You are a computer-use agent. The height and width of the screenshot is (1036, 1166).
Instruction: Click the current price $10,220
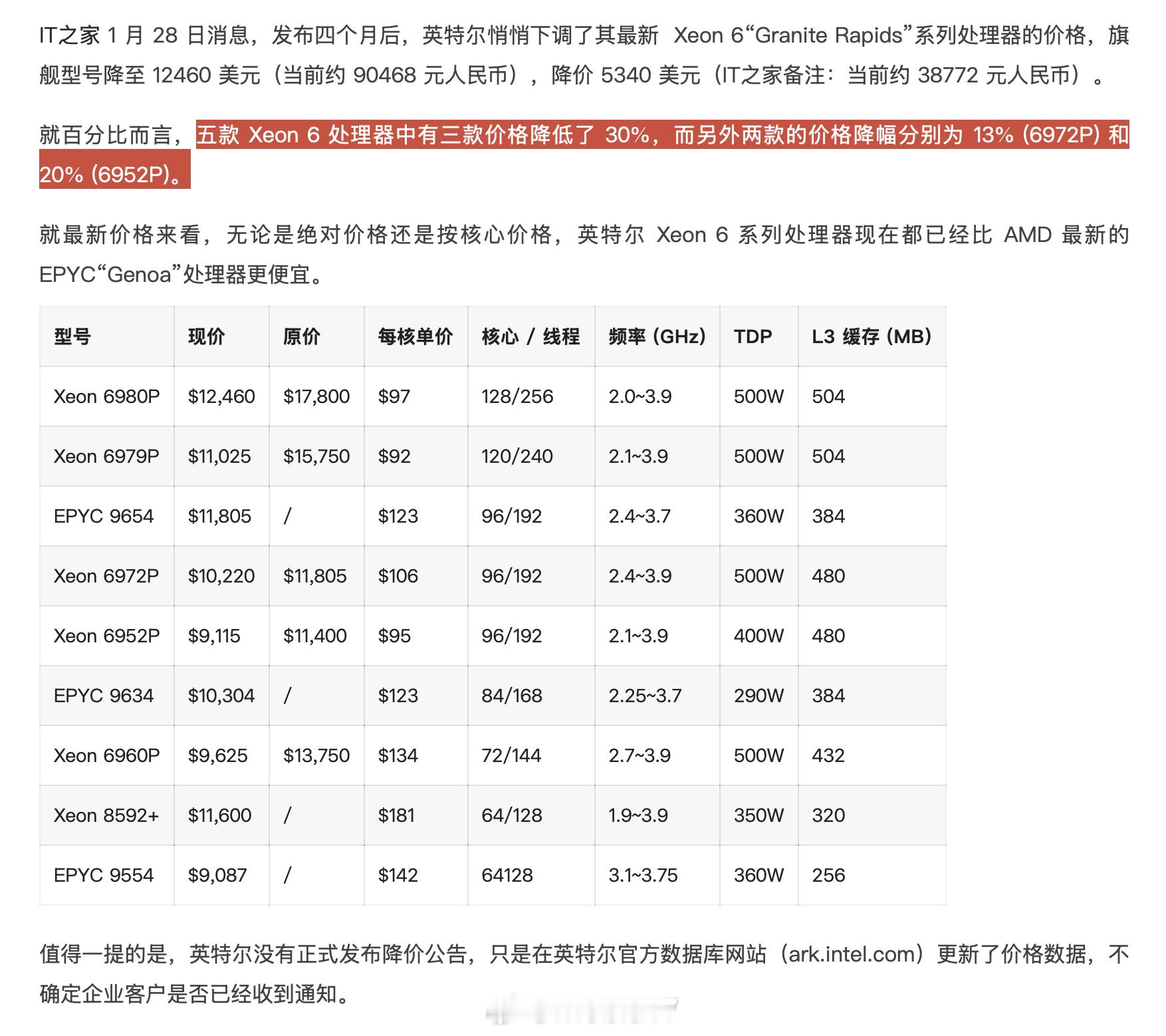click(x=221, y=576)
